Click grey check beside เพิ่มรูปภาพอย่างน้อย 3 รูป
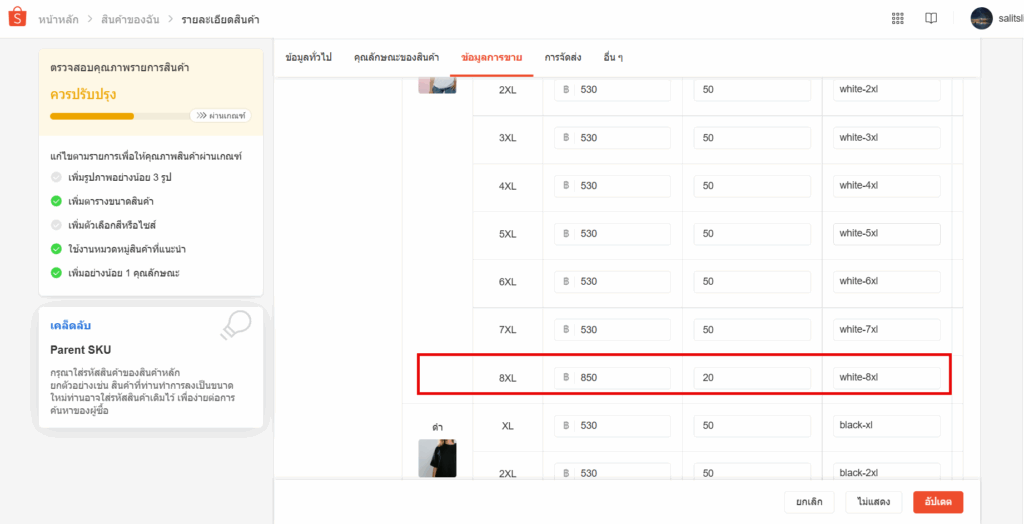This screenshot has height=524, width=1024. click(56, 177)
